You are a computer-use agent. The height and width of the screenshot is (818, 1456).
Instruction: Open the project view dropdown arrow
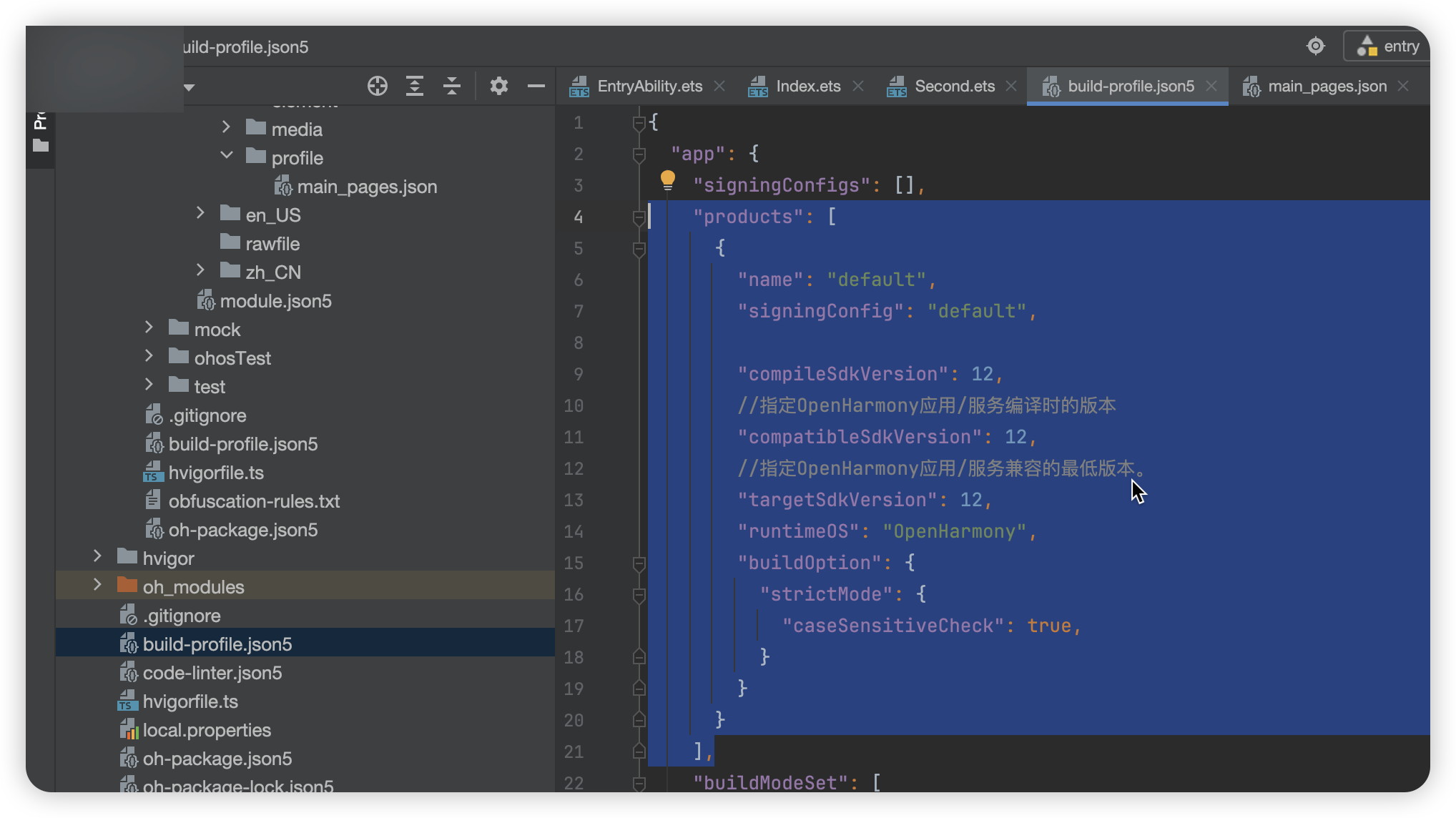[x=190, y=87]
